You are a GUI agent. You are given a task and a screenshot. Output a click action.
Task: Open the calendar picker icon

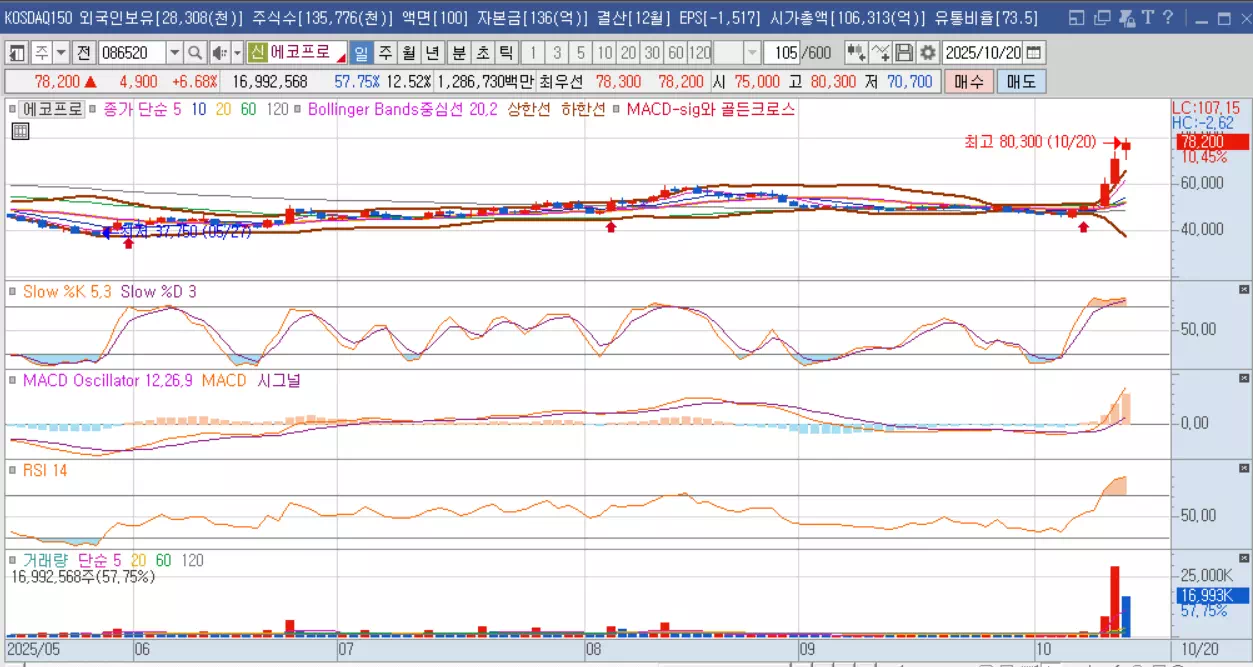tap(1033, 53)
